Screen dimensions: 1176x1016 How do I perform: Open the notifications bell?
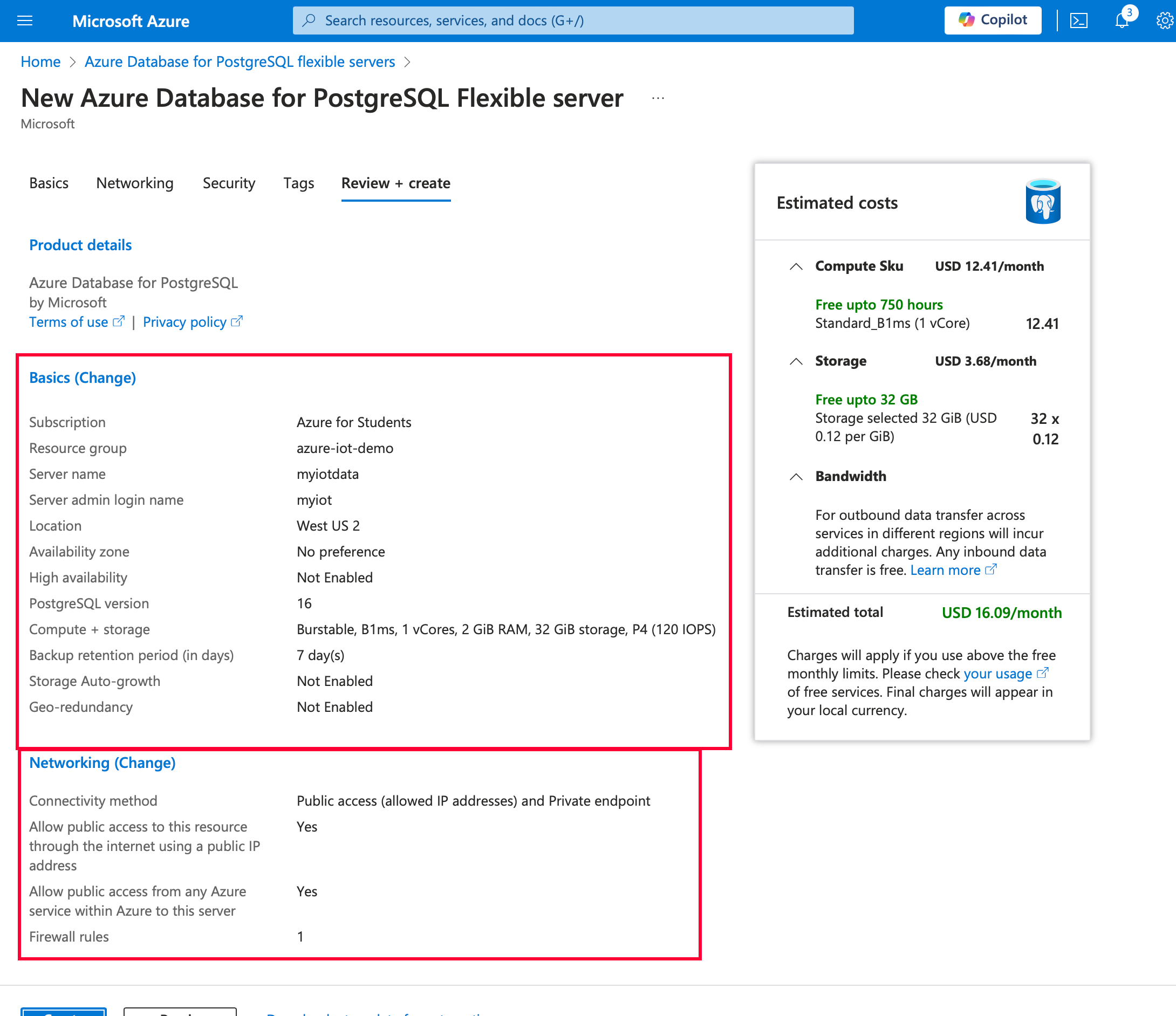coord(1122,21)
